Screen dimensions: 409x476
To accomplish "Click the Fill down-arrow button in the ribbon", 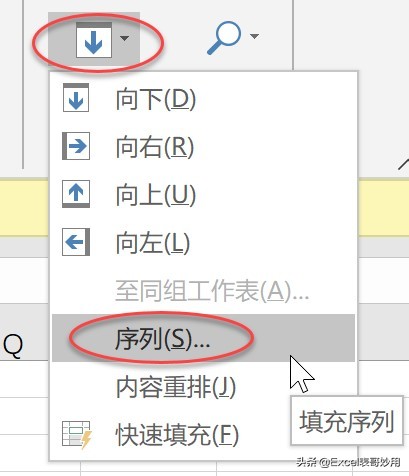I will (x=94, y=40).
